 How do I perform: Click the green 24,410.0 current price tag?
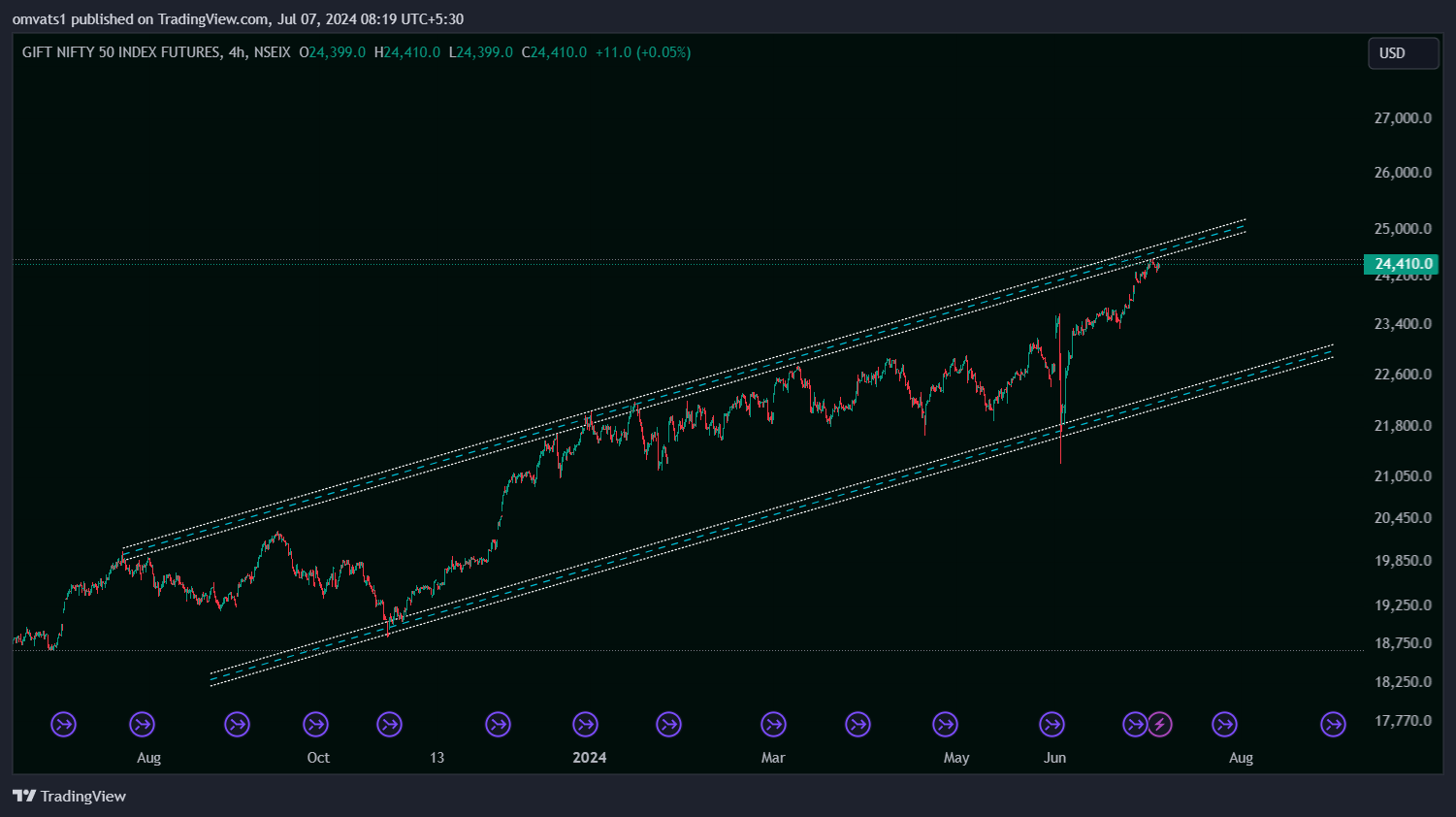[1403, 264]
